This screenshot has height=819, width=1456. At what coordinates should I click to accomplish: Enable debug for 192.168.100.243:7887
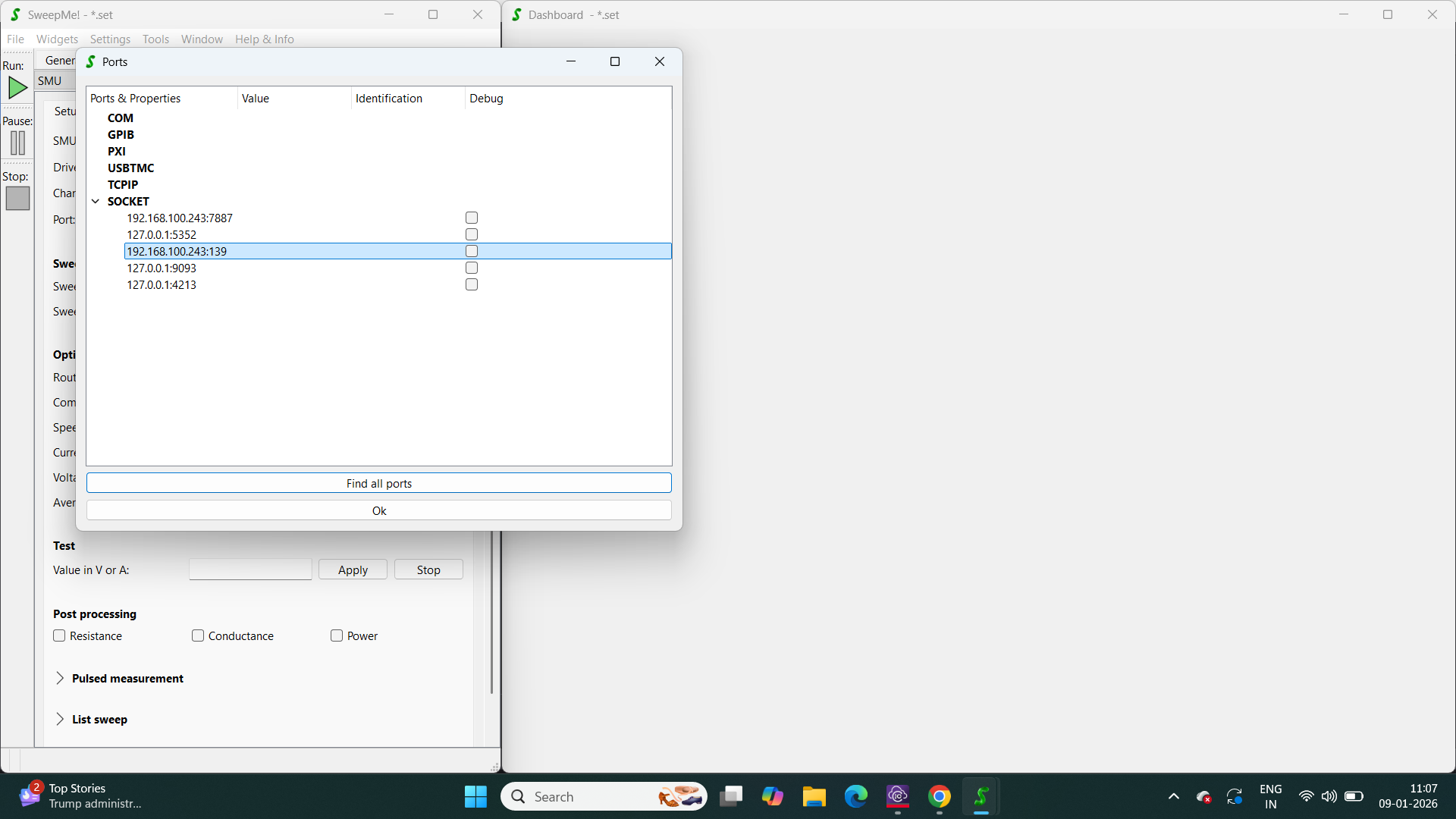[472, 218]
